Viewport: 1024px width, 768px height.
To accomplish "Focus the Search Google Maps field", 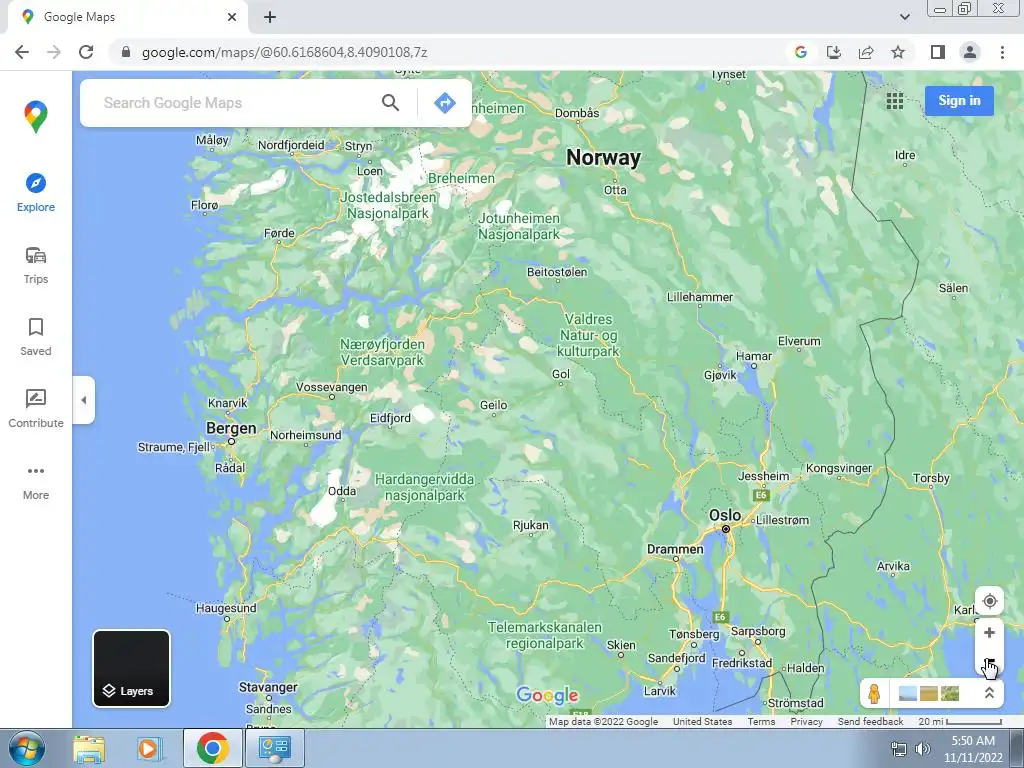I will (238, 103).
